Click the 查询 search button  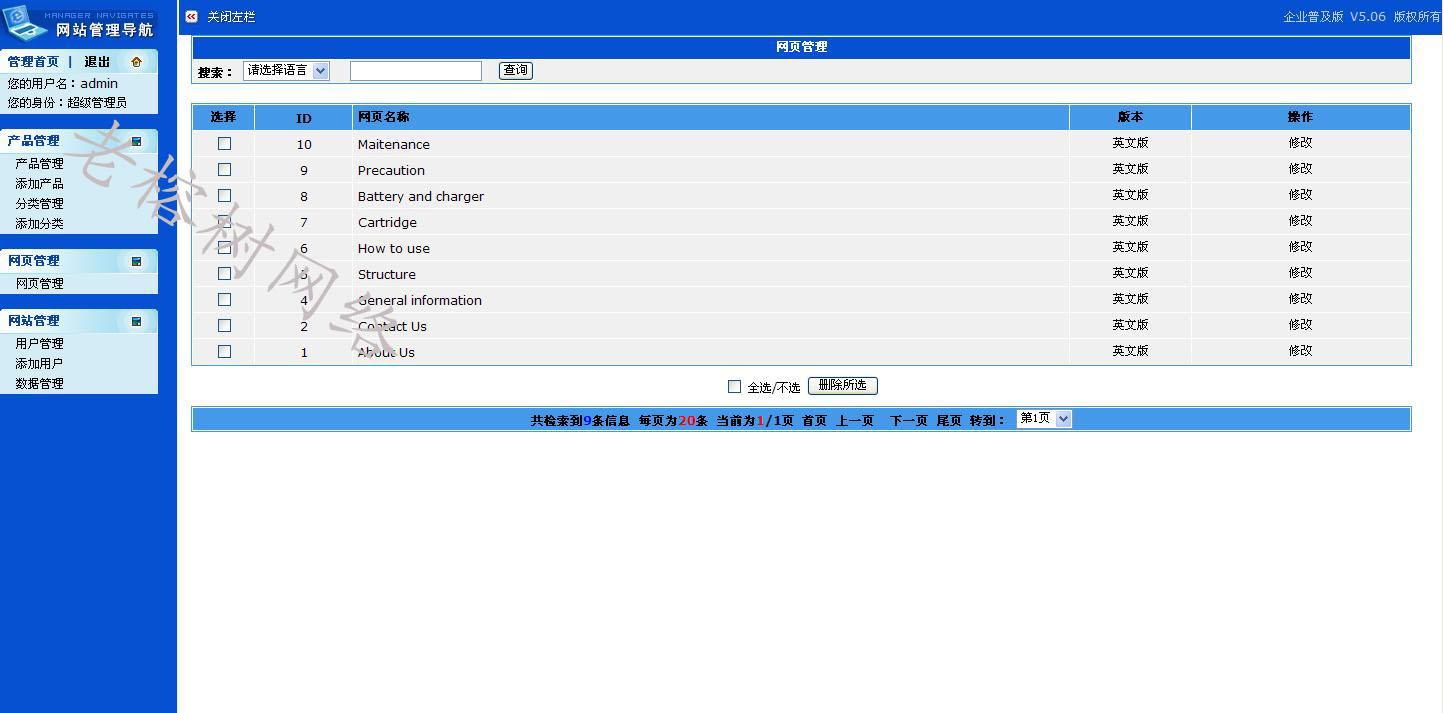click(x=516, y=70)
